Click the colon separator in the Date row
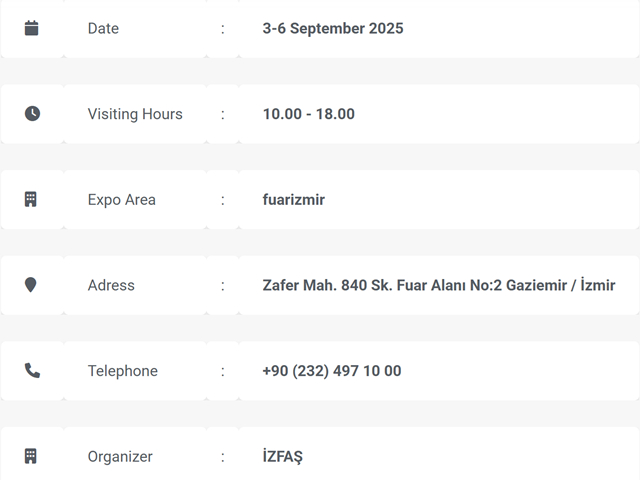Screen dimensions: 640x480 coord(223,29)
